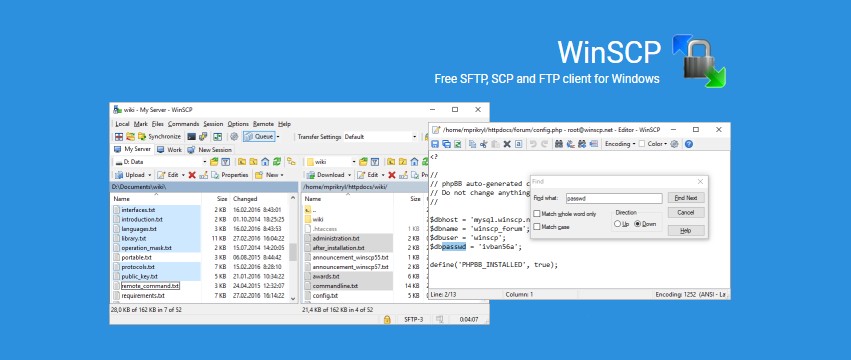Viewport: 851px width, 360px height.
Task: Click Upload button in local panel
Action: pos(131,175)
